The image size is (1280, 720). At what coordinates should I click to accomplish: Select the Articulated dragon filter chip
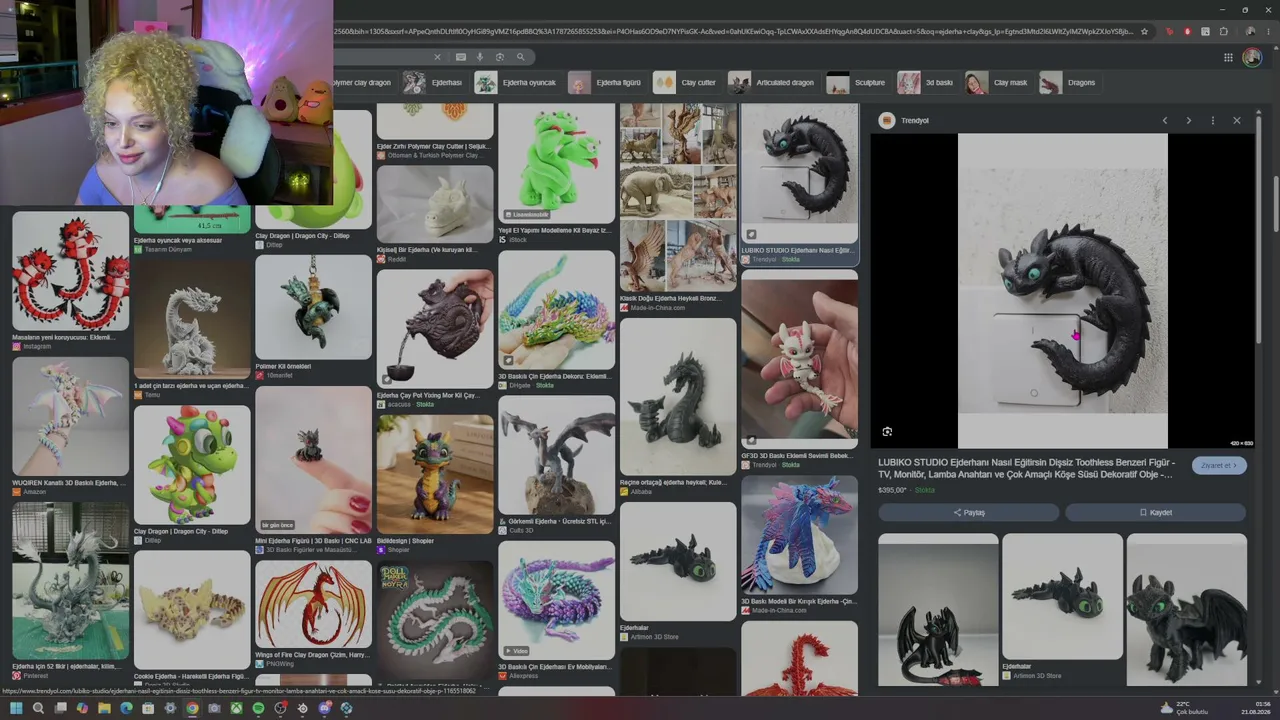773,82
